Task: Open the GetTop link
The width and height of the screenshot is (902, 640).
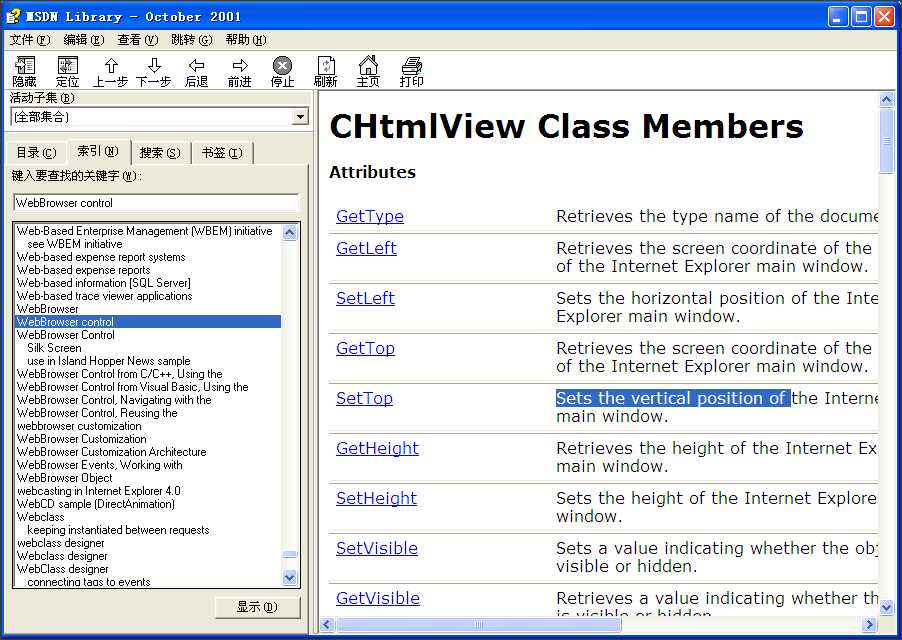Action: click(365, 348)
